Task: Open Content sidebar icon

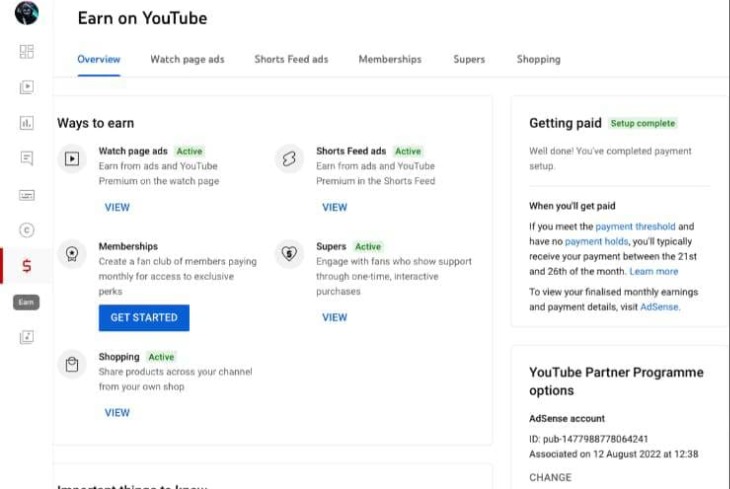Action: pyautogui.click(x=27, y=87)
